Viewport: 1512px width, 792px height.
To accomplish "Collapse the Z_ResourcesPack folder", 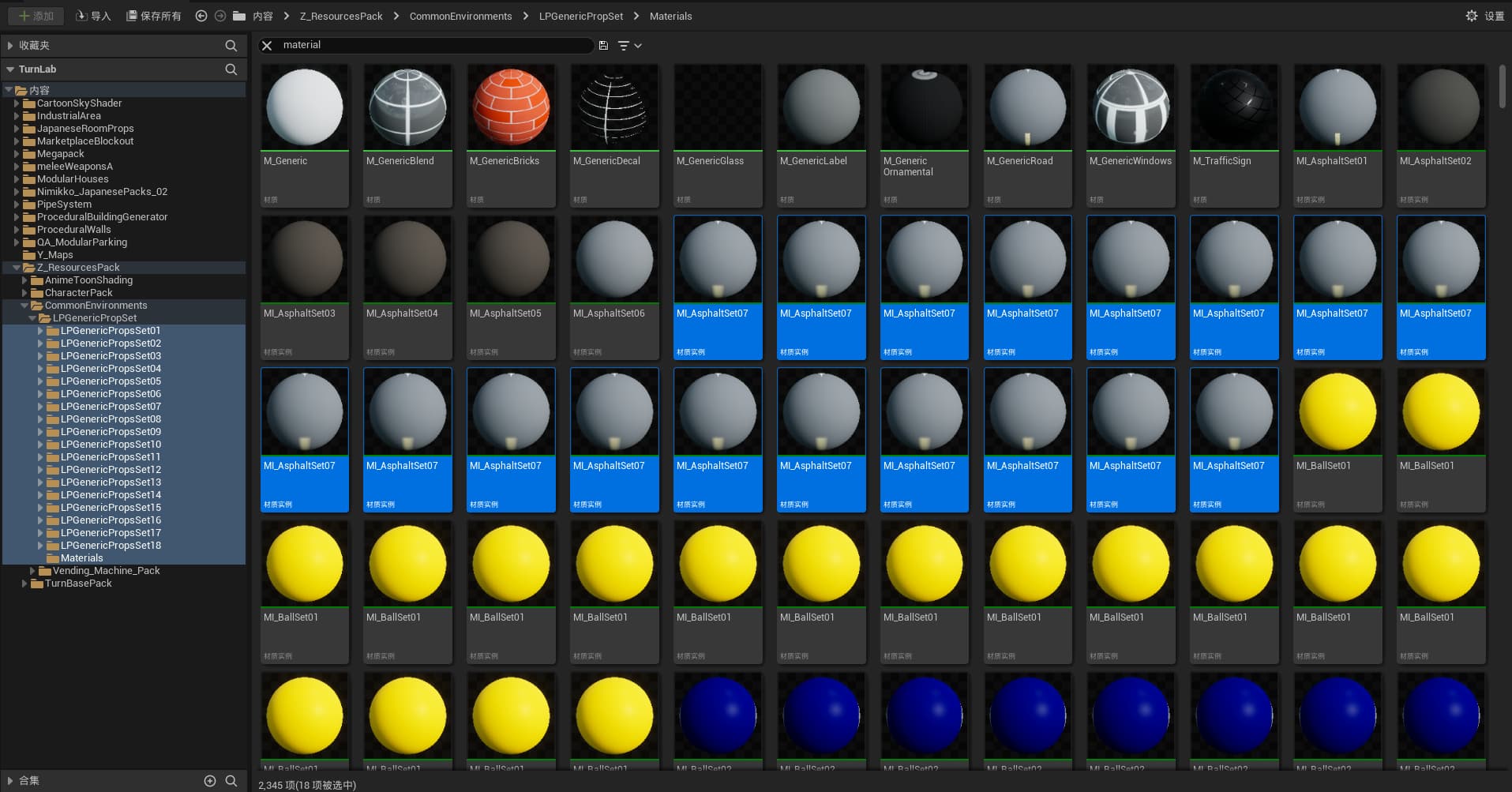I will [17, 268].
